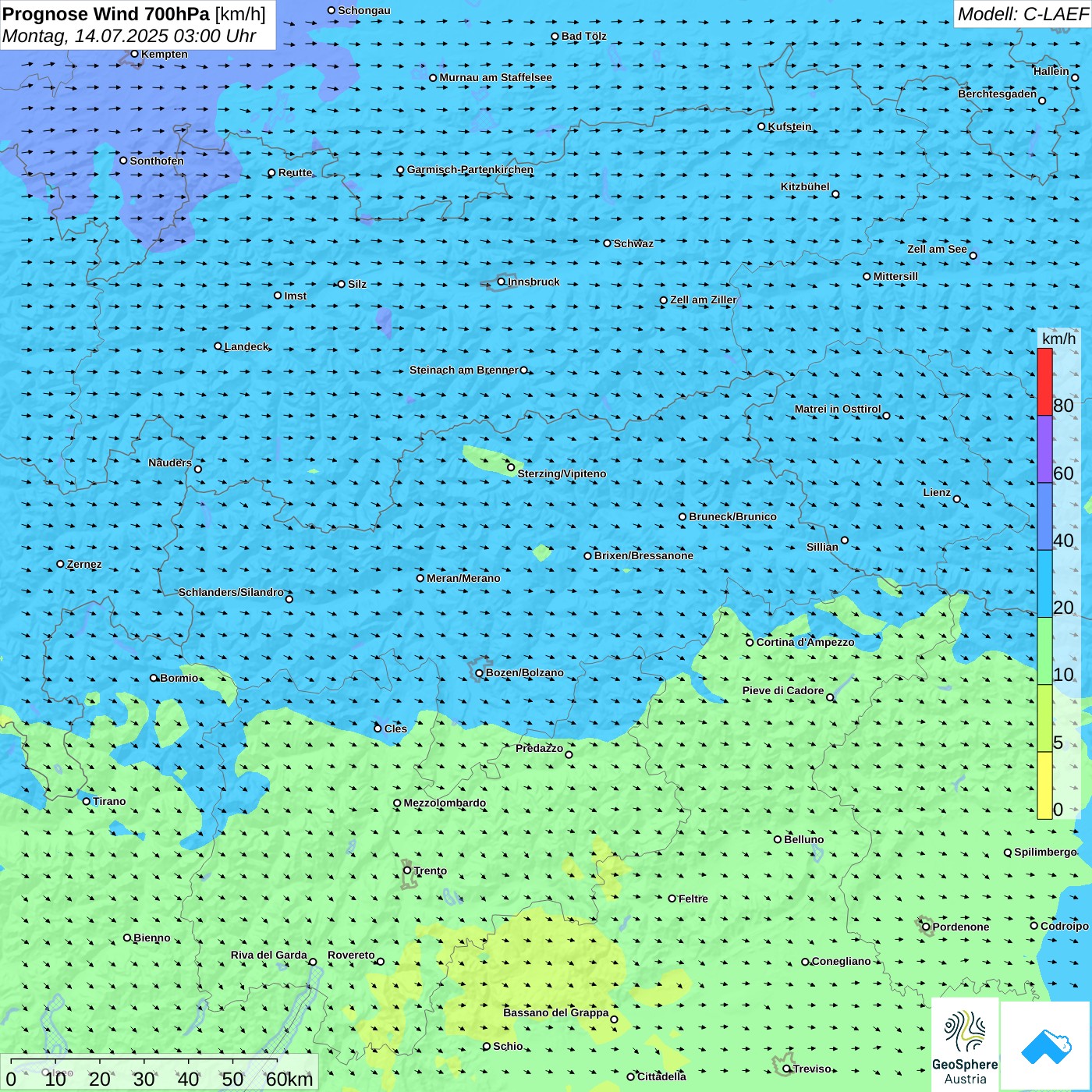Viewport: 1092px width, 1092px height.
Task: Click the 'Schlanders/Silandro' label
Action: (231, 592)
